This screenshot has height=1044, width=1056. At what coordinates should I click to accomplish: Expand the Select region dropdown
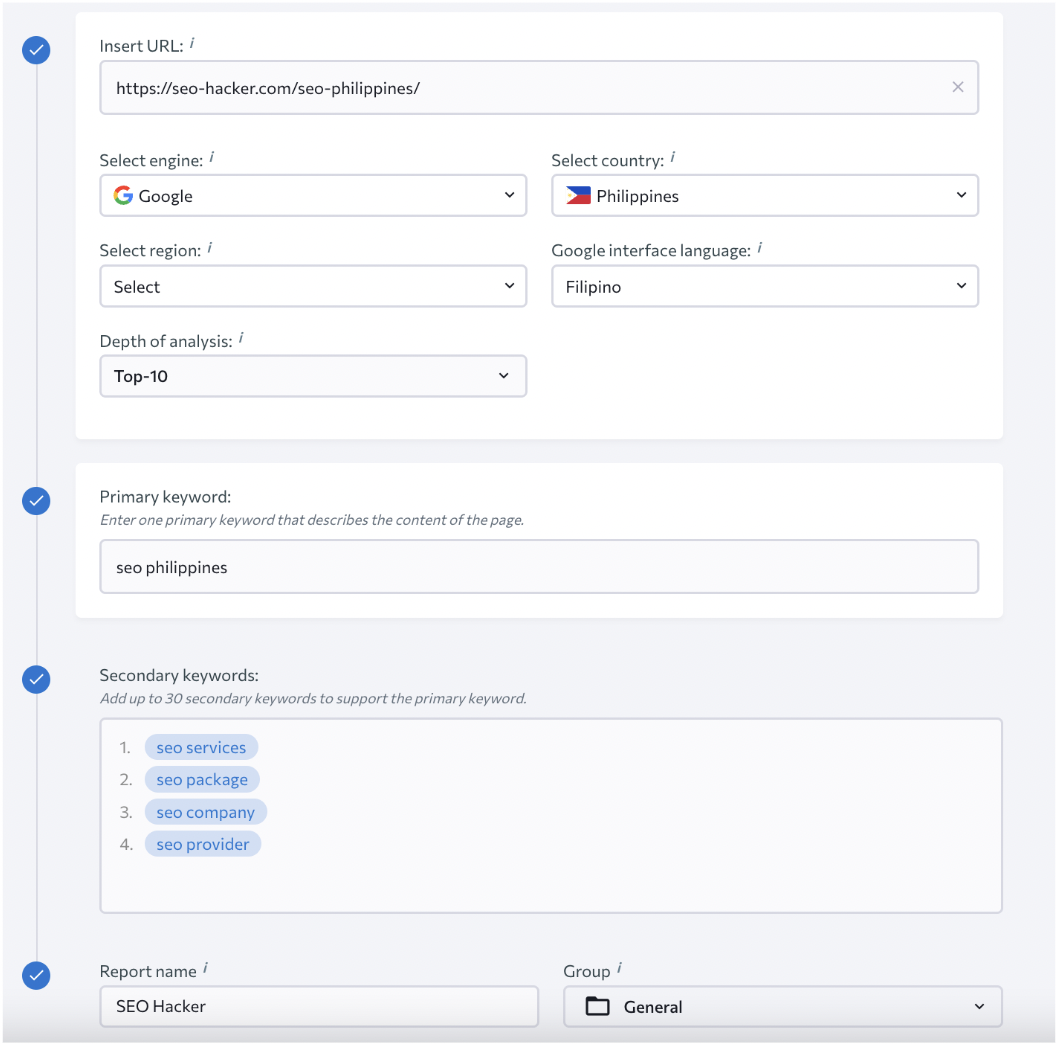313,287
